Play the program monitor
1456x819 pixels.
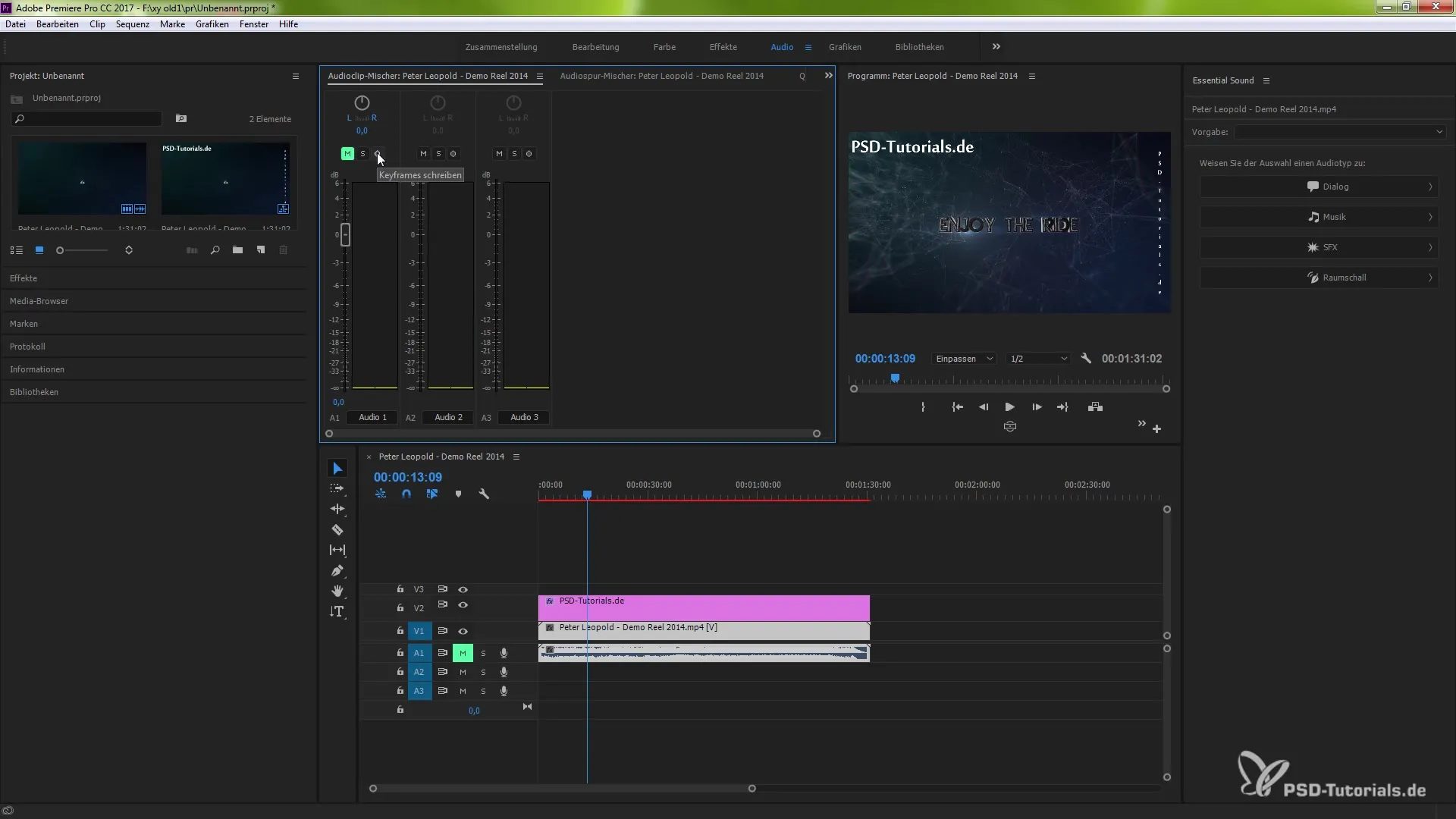pos(1009,407)
